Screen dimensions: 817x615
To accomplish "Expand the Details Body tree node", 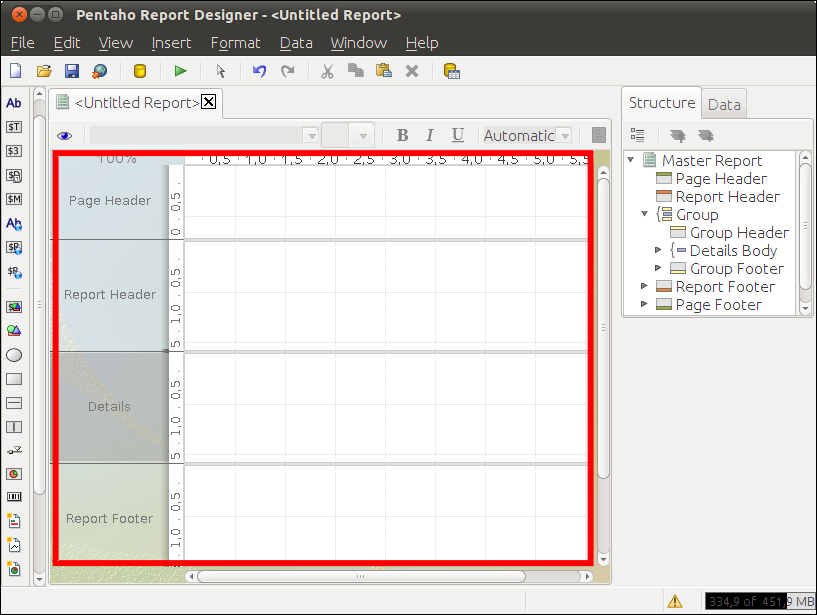I will point(658,250).
